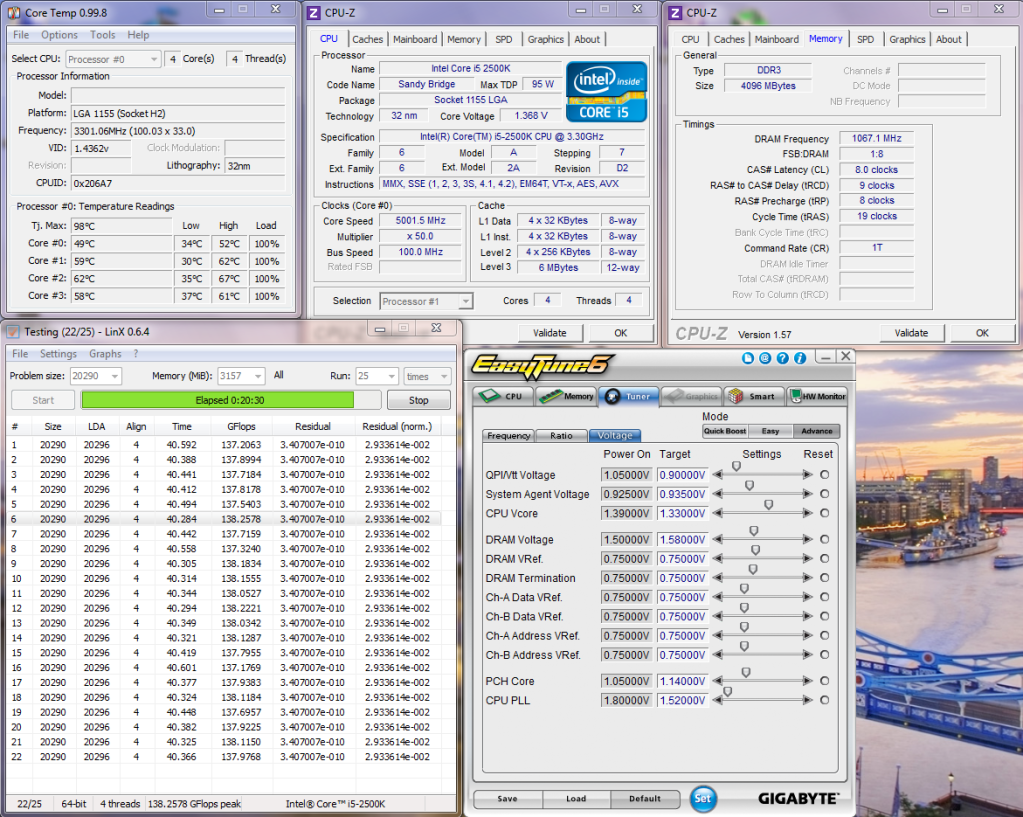This screenshot has width=1023, height=817.
Task: Expand the LinX Problem size dropdown
Action: tap(113, 376)
